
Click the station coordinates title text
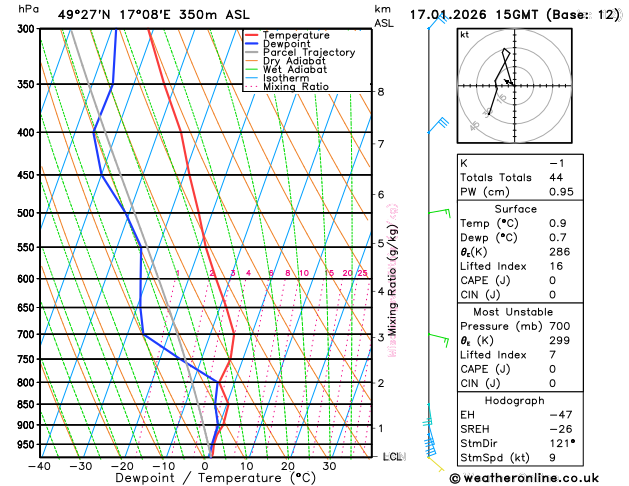tap(154, 15)
